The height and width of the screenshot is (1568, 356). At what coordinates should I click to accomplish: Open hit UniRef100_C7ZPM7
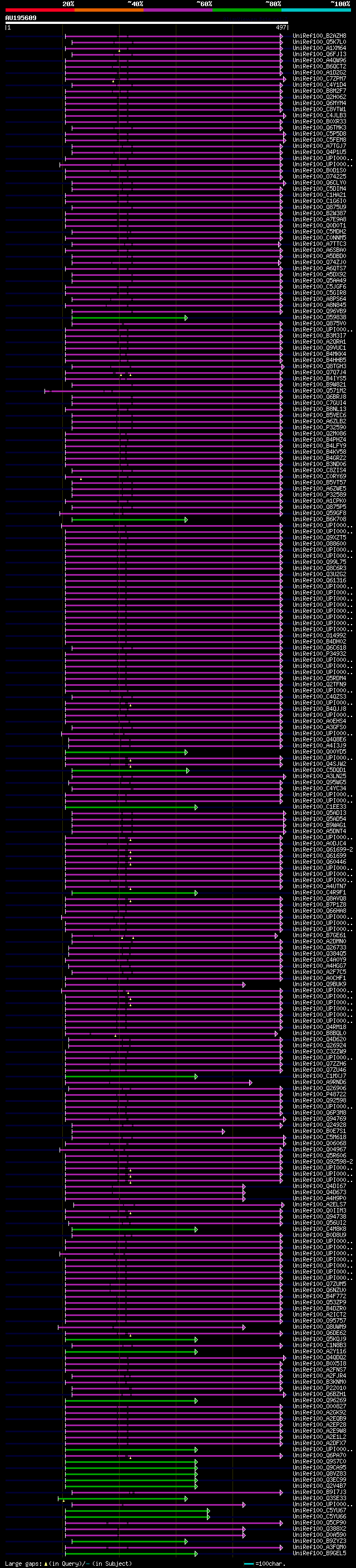(x=319, y=78)
